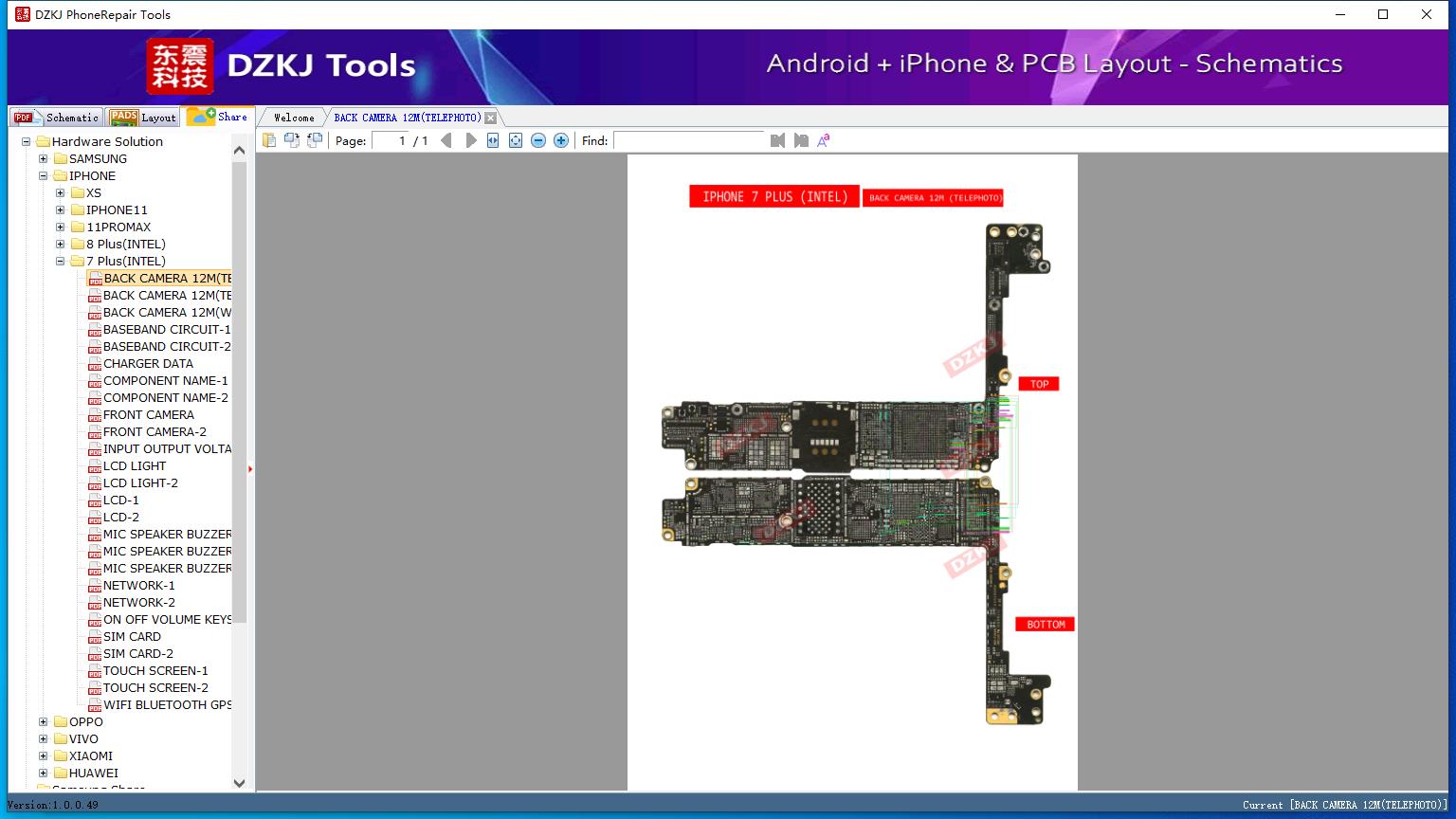Select the FRONT CAMERA-2 document

click(x=155, y=431)
